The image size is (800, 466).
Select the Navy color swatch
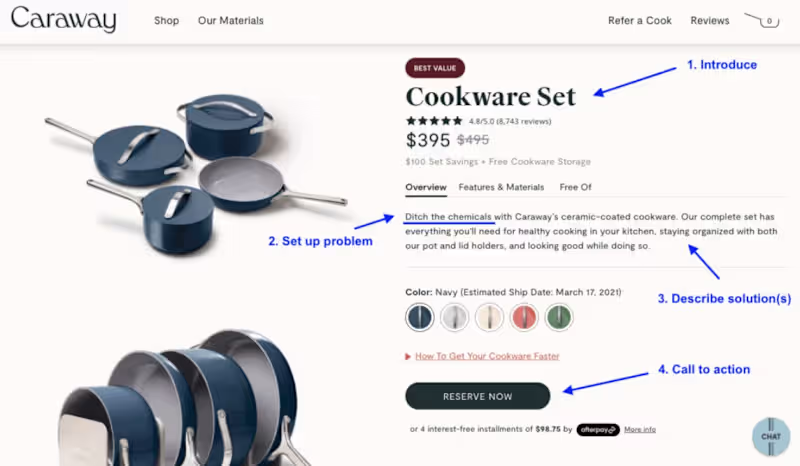click(420, 317)
